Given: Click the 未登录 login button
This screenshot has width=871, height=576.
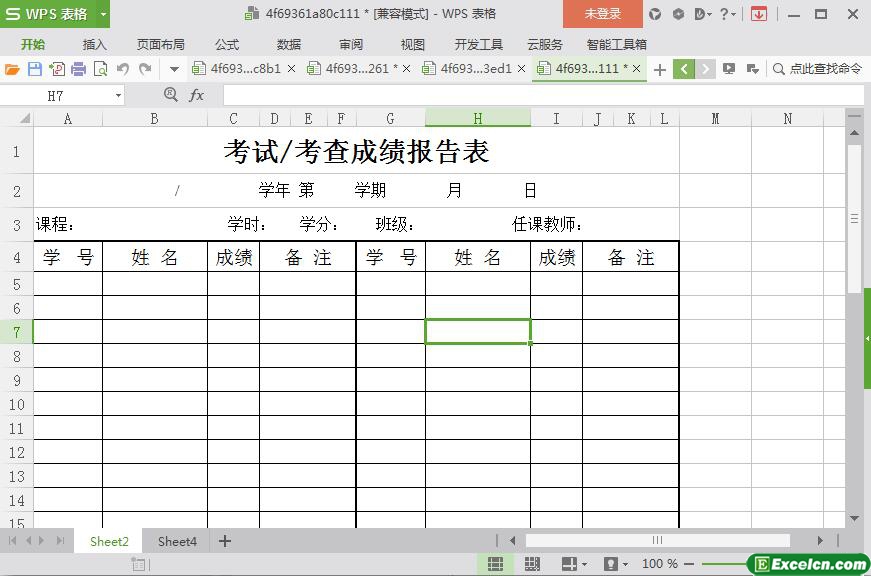Looking at the screenshot, I should click(603, 14).
